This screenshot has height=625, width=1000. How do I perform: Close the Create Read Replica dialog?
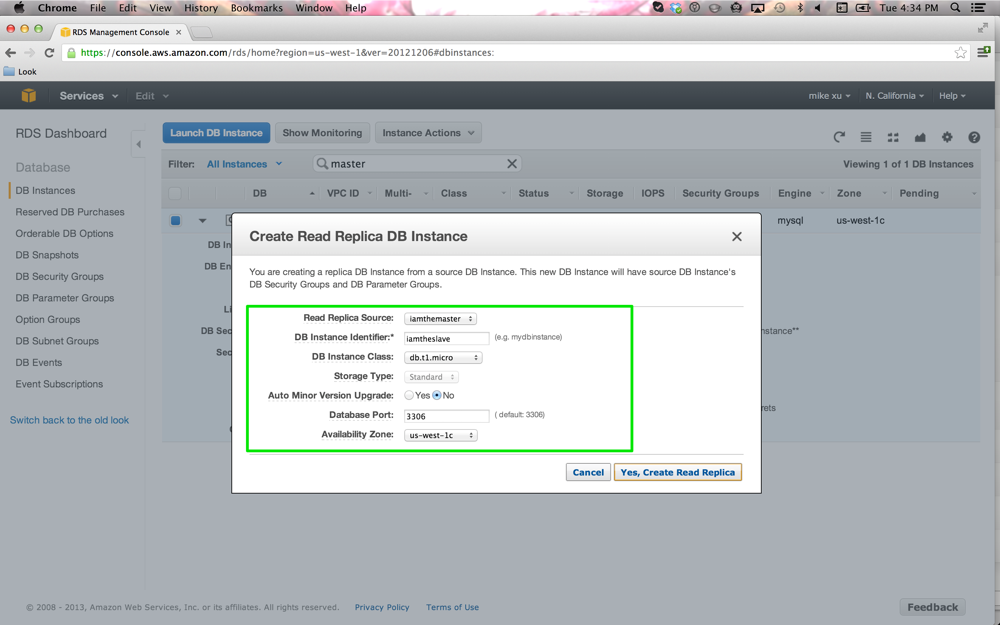[x=737, y=237]
